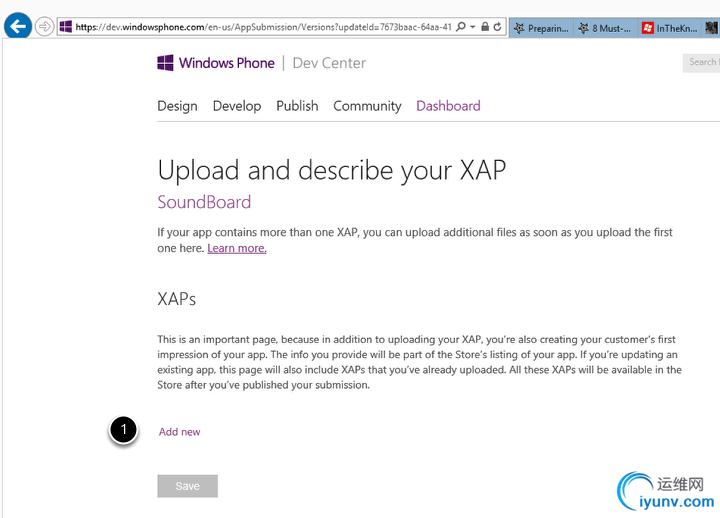Click the SoundBoard app name link
This screenshot has height=518, width=720.
204,202
